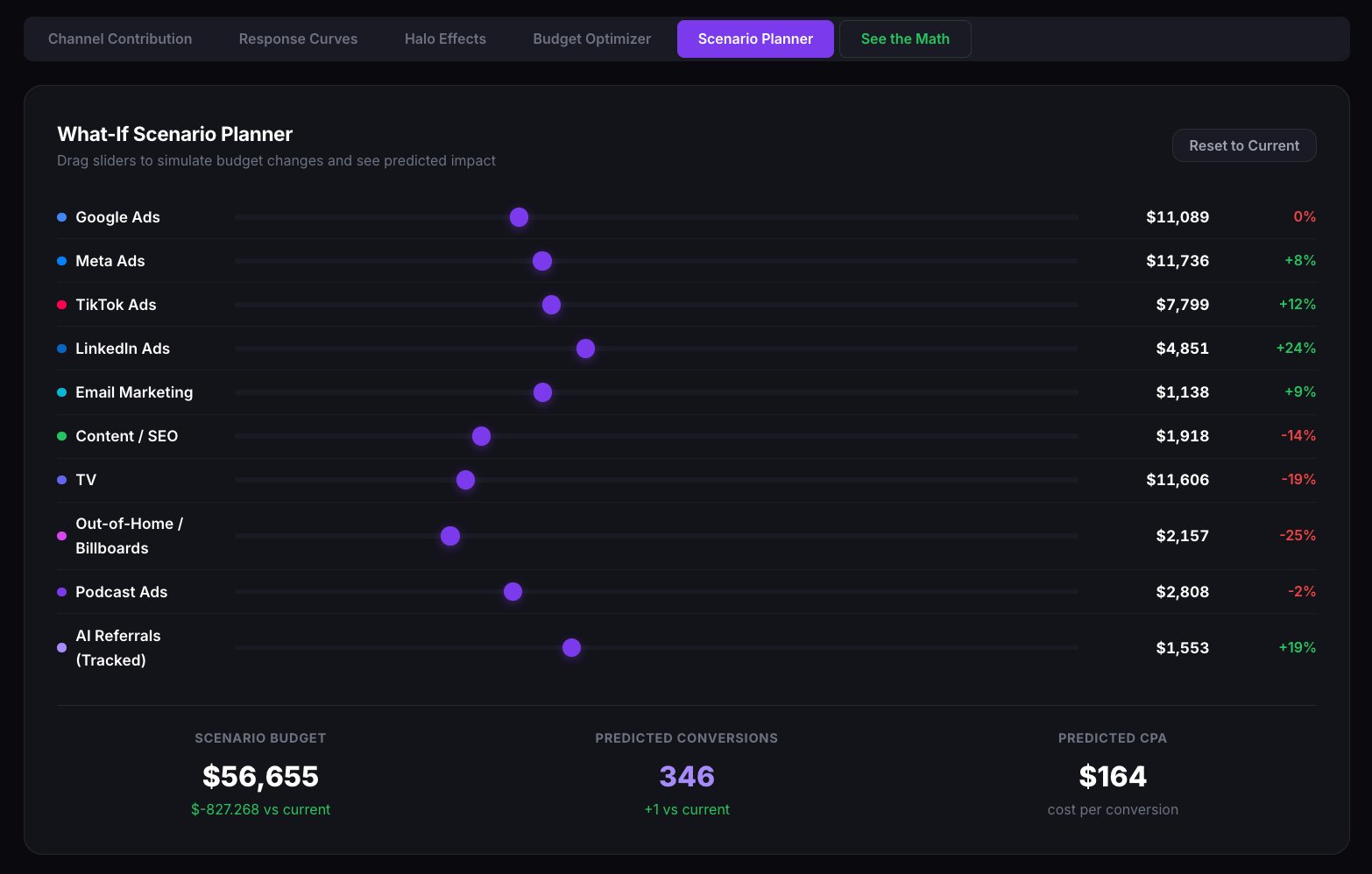Click the What-If Scenario Planner heading
Image resolution: width=1372 pixels, height=874 pixels.
(x=175, y=134)
